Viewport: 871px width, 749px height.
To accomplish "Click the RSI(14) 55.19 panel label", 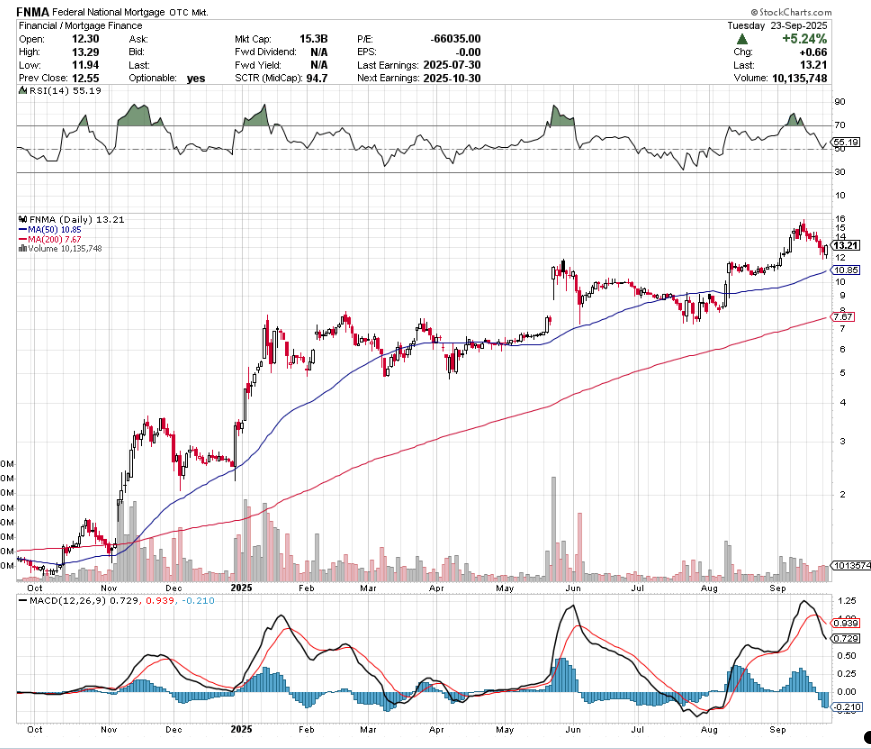I will point(65,91).
